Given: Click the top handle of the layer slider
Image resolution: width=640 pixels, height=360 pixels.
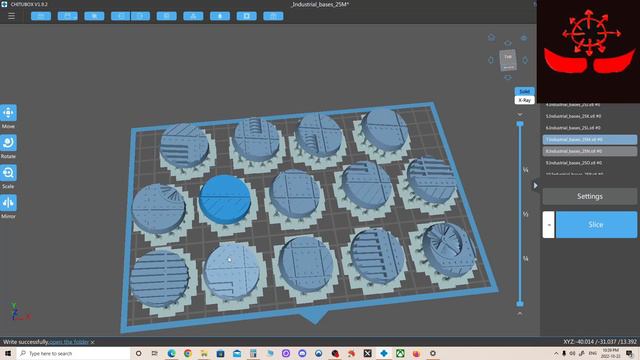Looking at the screenshot, I should click(520, 124).
